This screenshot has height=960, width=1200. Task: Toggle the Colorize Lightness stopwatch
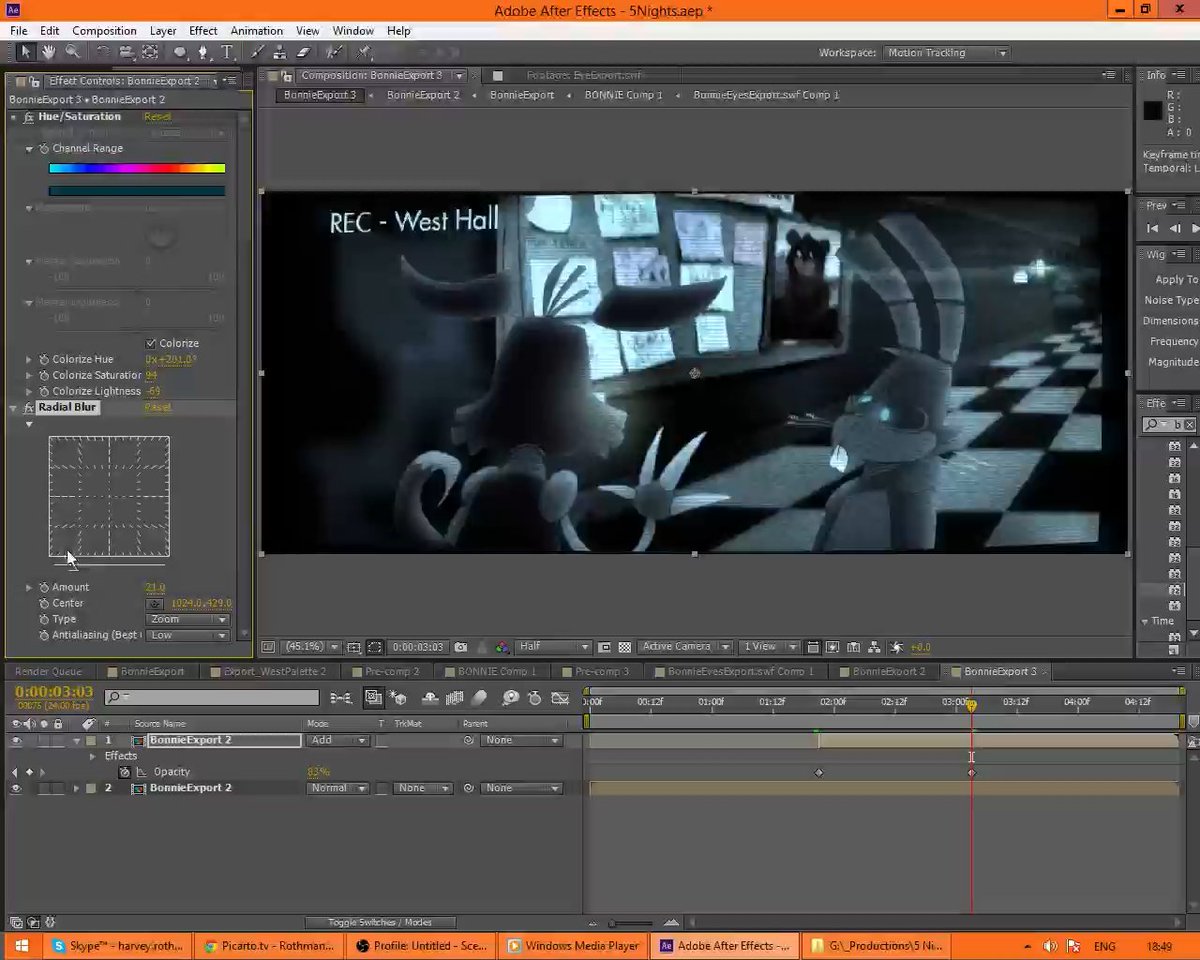[44, 391]
